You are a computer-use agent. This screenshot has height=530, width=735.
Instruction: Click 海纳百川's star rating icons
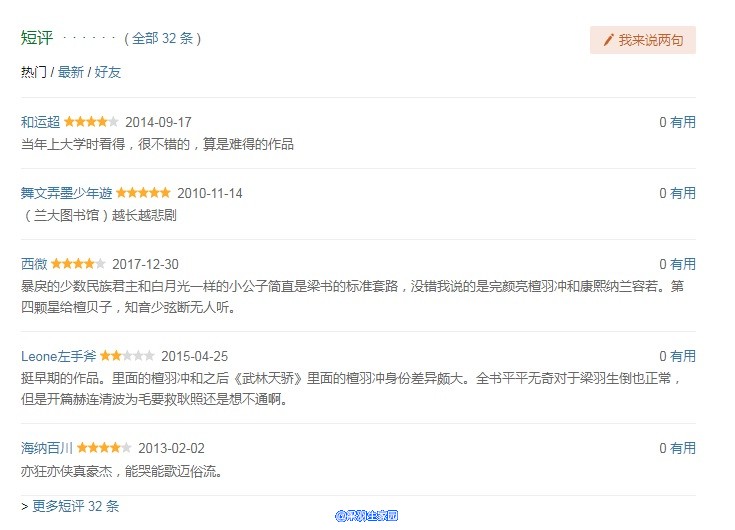(104, 448)
